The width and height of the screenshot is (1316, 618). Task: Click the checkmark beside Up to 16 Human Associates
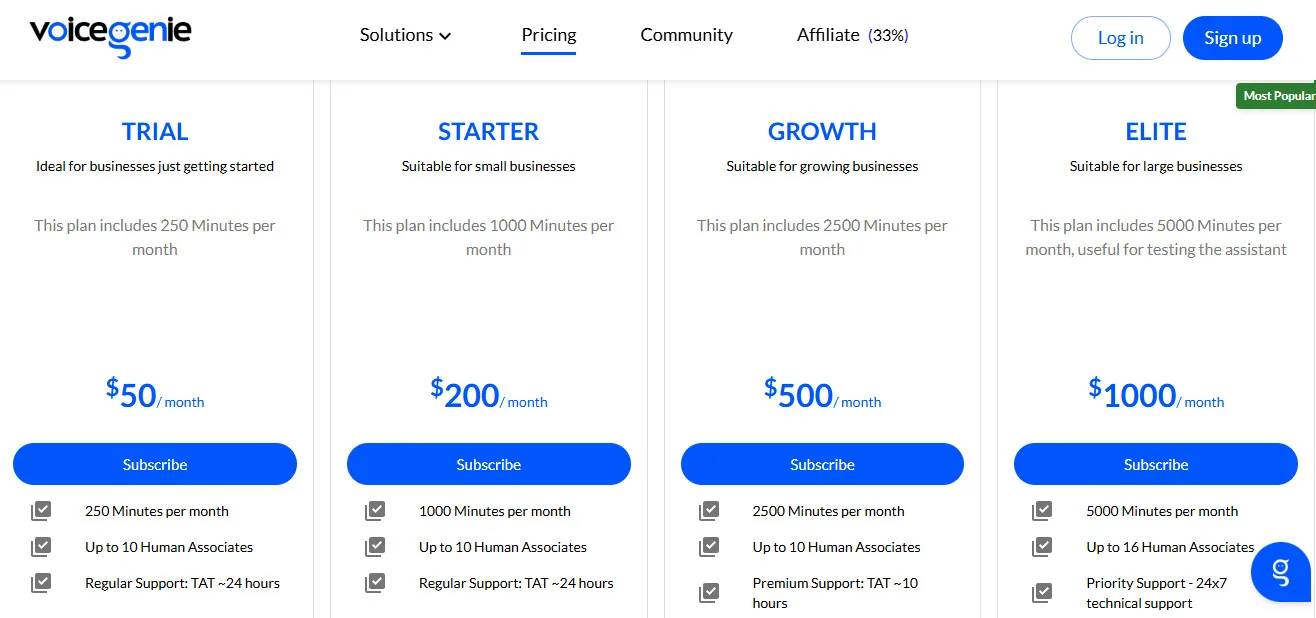(1042, 546)
